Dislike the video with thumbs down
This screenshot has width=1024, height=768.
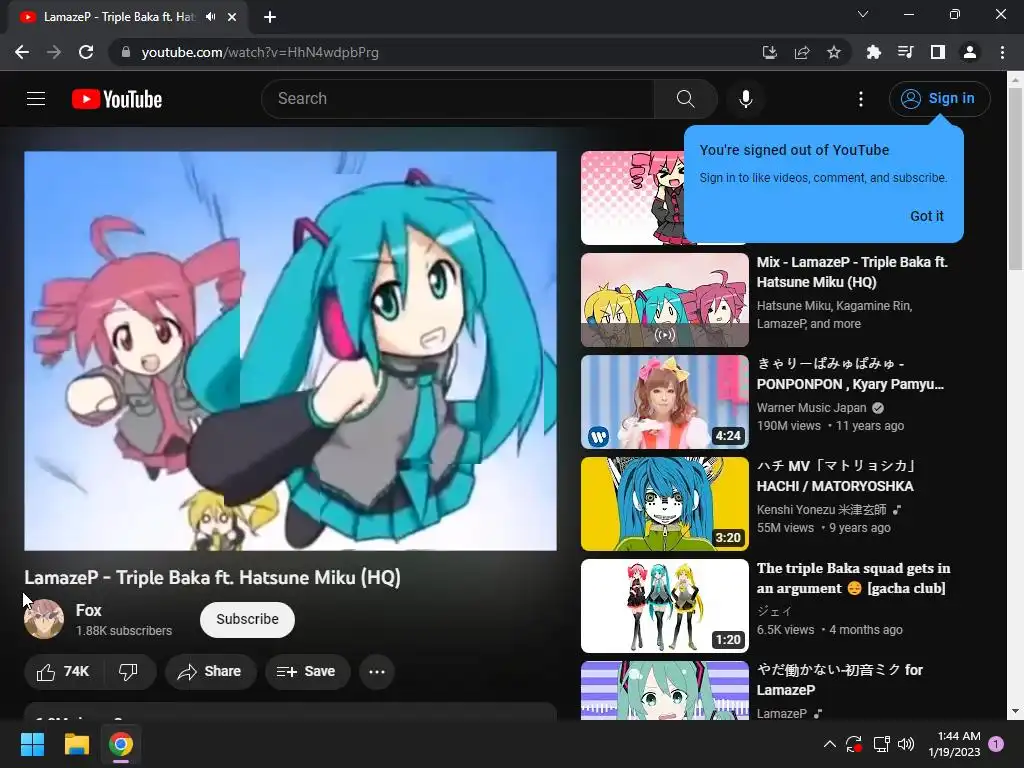129,671
